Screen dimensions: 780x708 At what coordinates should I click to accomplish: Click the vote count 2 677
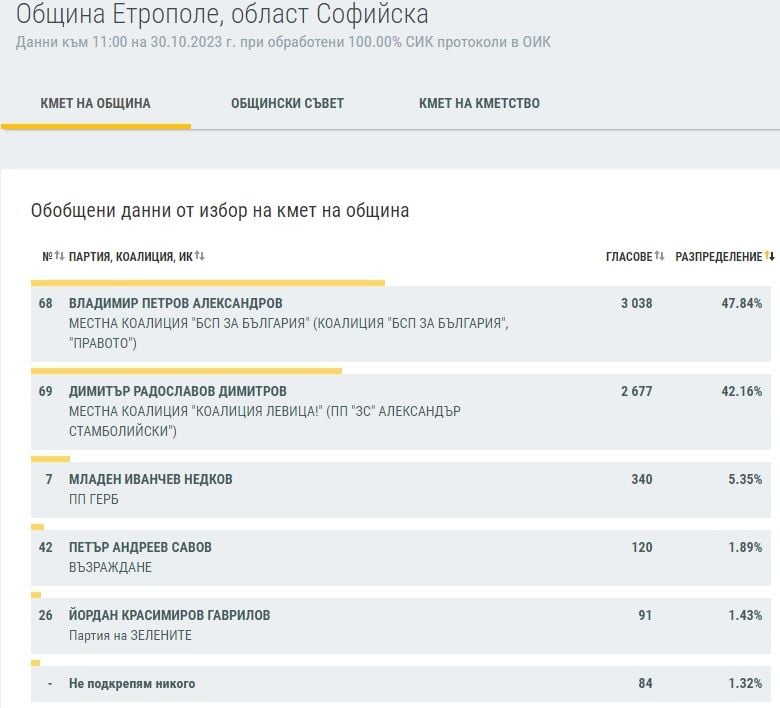point(637,391)
